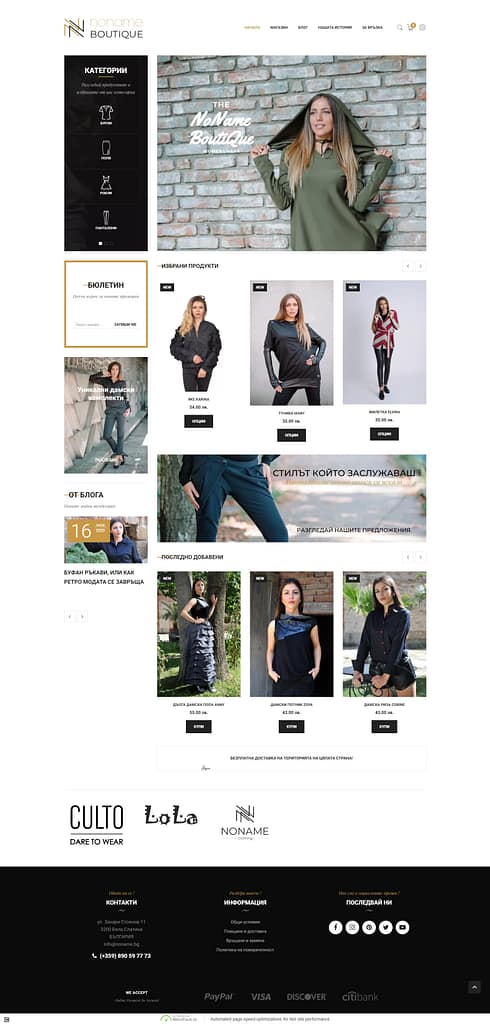Open the Instagram footer icon

352,927
